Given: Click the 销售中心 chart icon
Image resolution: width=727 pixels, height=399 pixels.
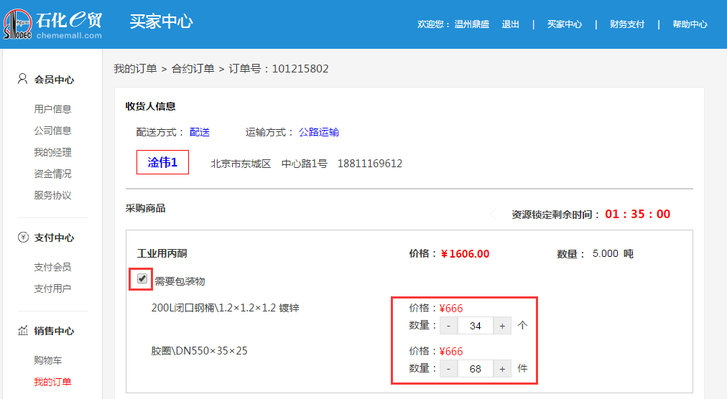Looking at the screenshot, I should [23, 330].
